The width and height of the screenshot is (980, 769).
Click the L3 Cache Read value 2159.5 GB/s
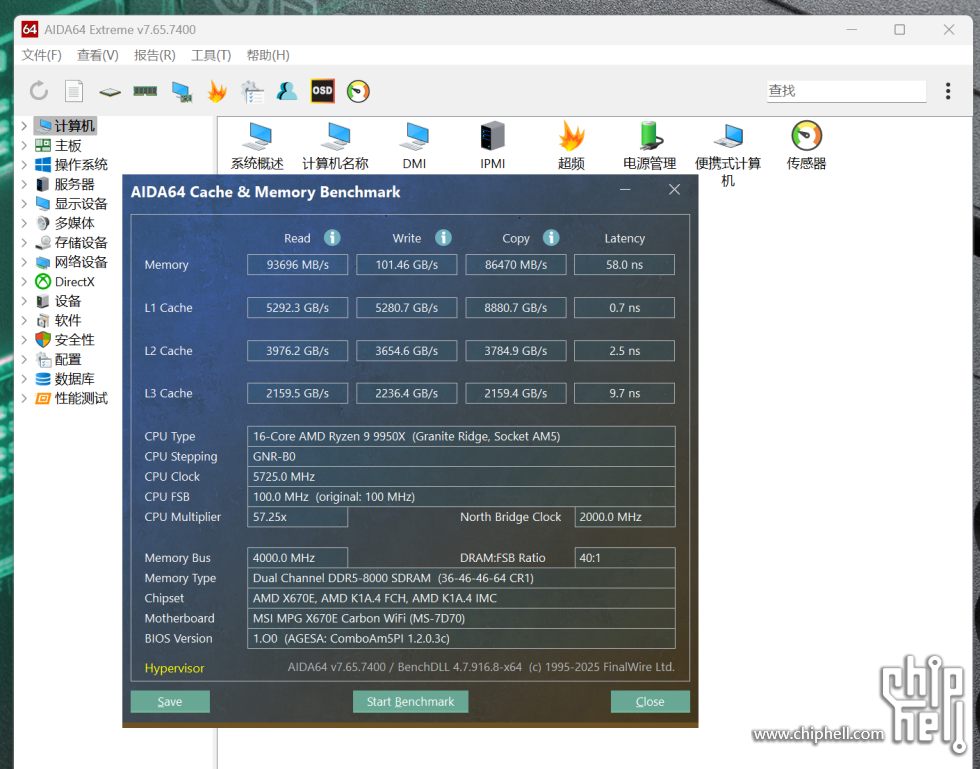298,393
